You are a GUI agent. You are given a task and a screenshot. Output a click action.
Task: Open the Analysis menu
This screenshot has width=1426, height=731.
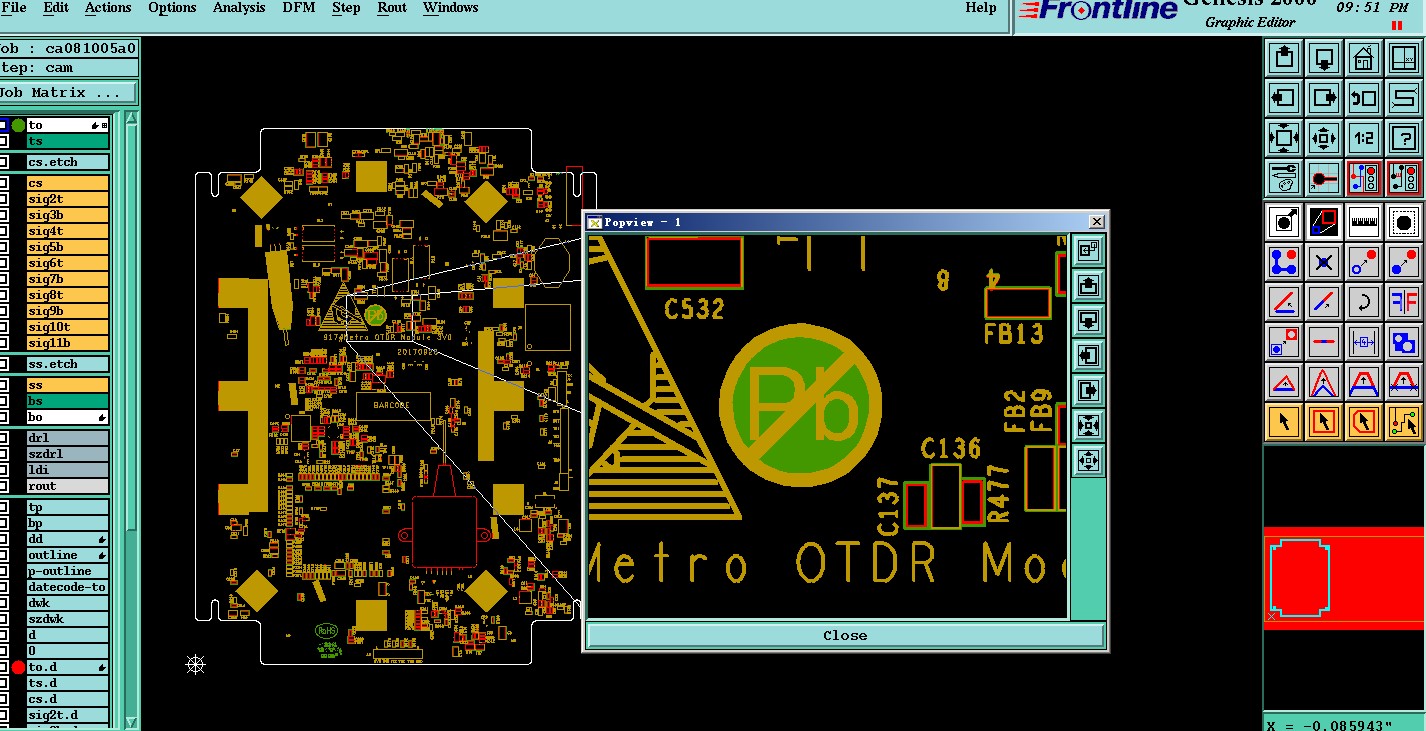[x=239, y=8]
